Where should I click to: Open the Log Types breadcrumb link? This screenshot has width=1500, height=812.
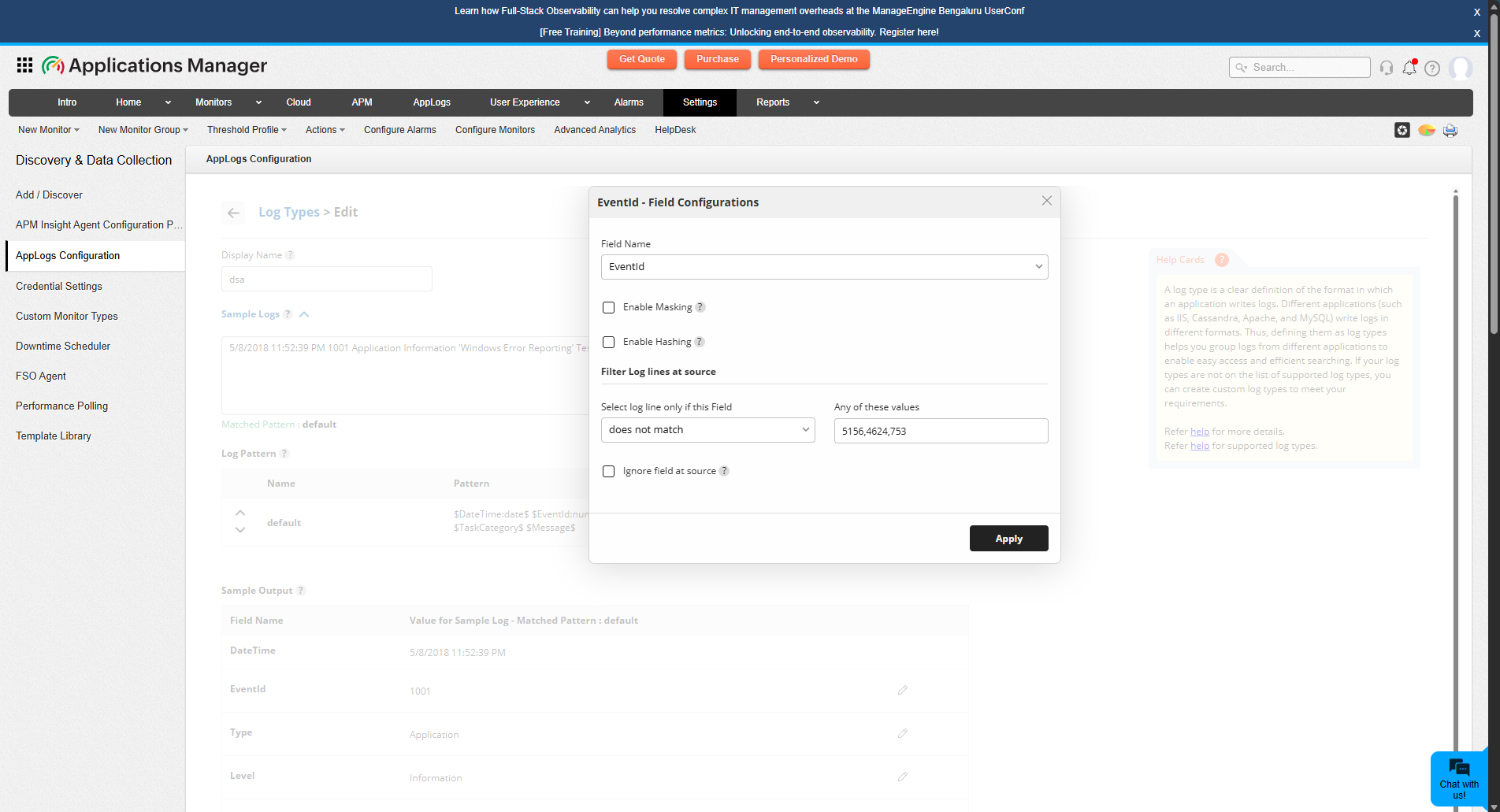(289, 212)
